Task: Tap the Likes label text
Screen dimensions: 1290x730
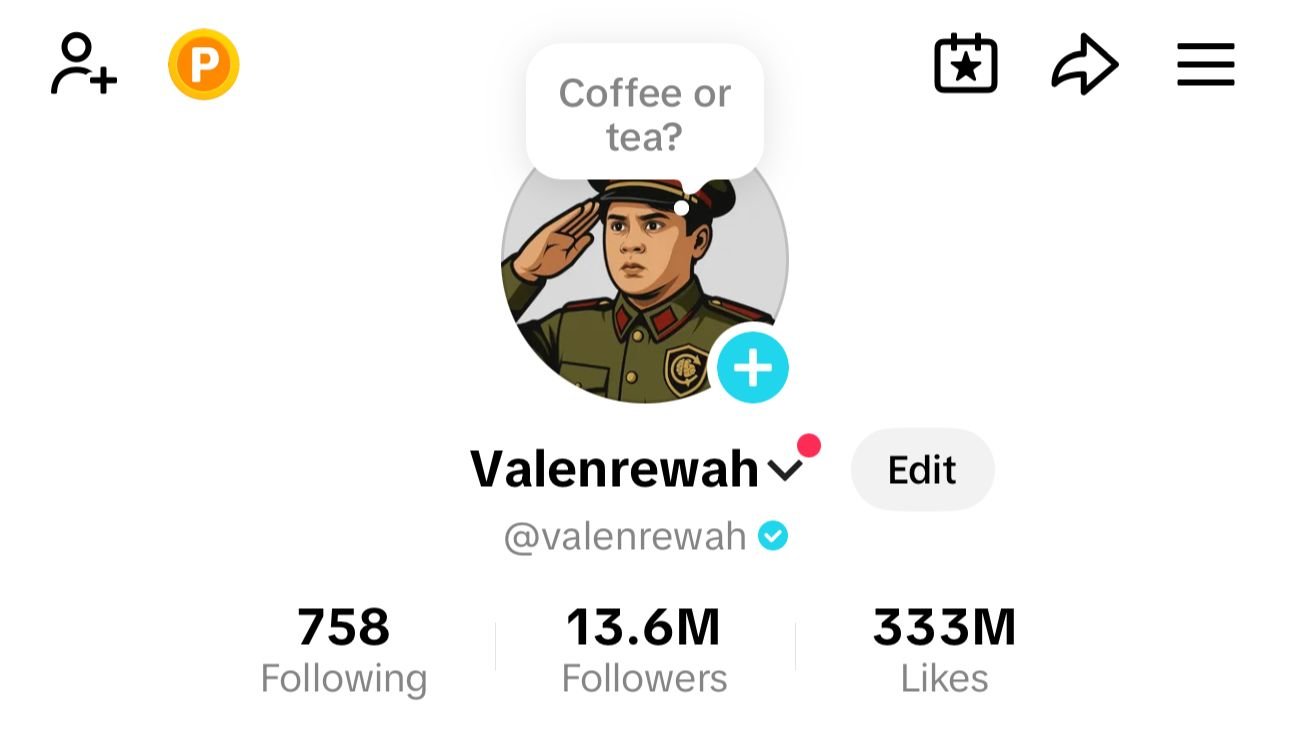Action: [945, 679]
